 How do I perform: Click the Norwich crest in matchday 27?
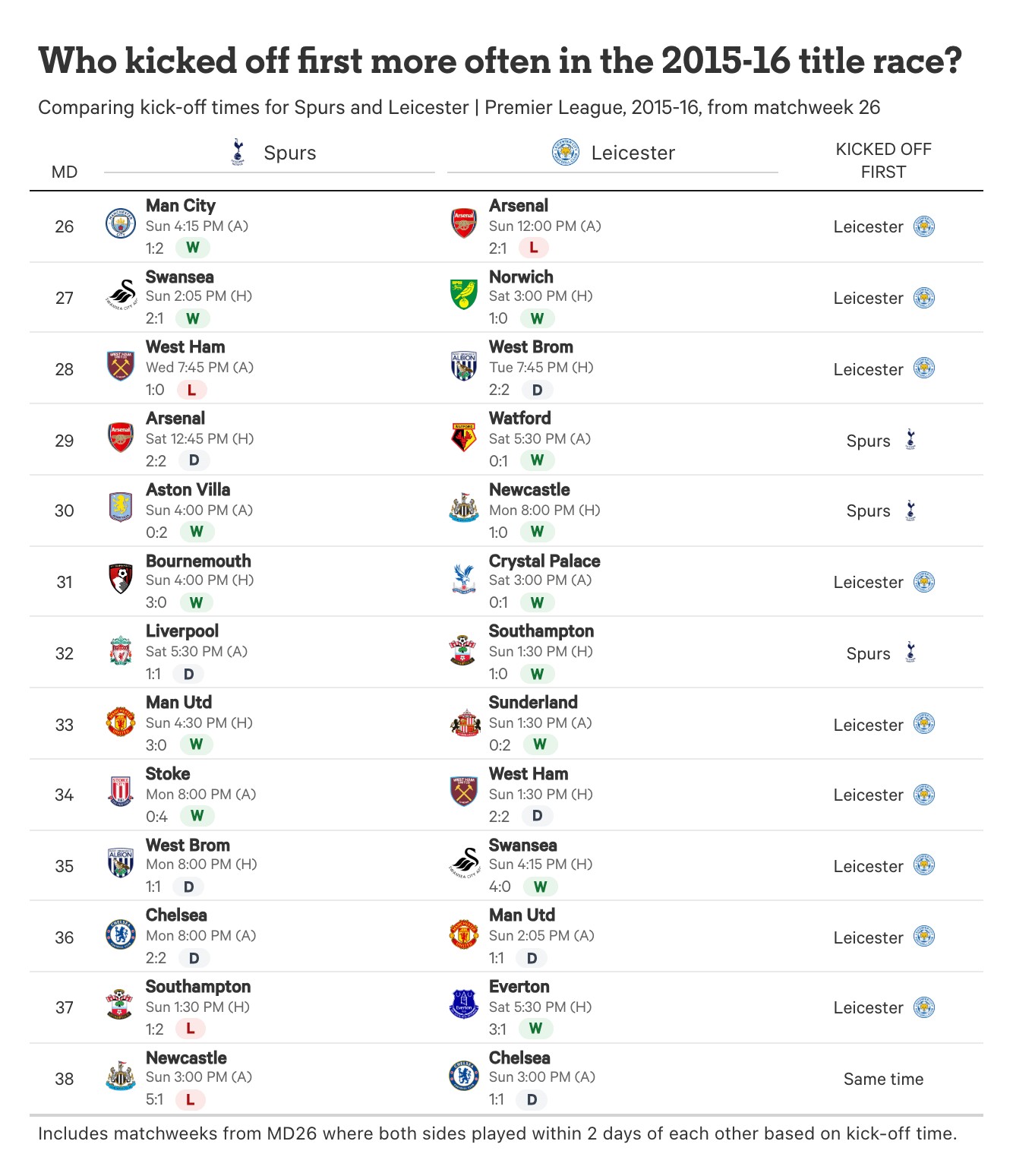pos(464,295)
